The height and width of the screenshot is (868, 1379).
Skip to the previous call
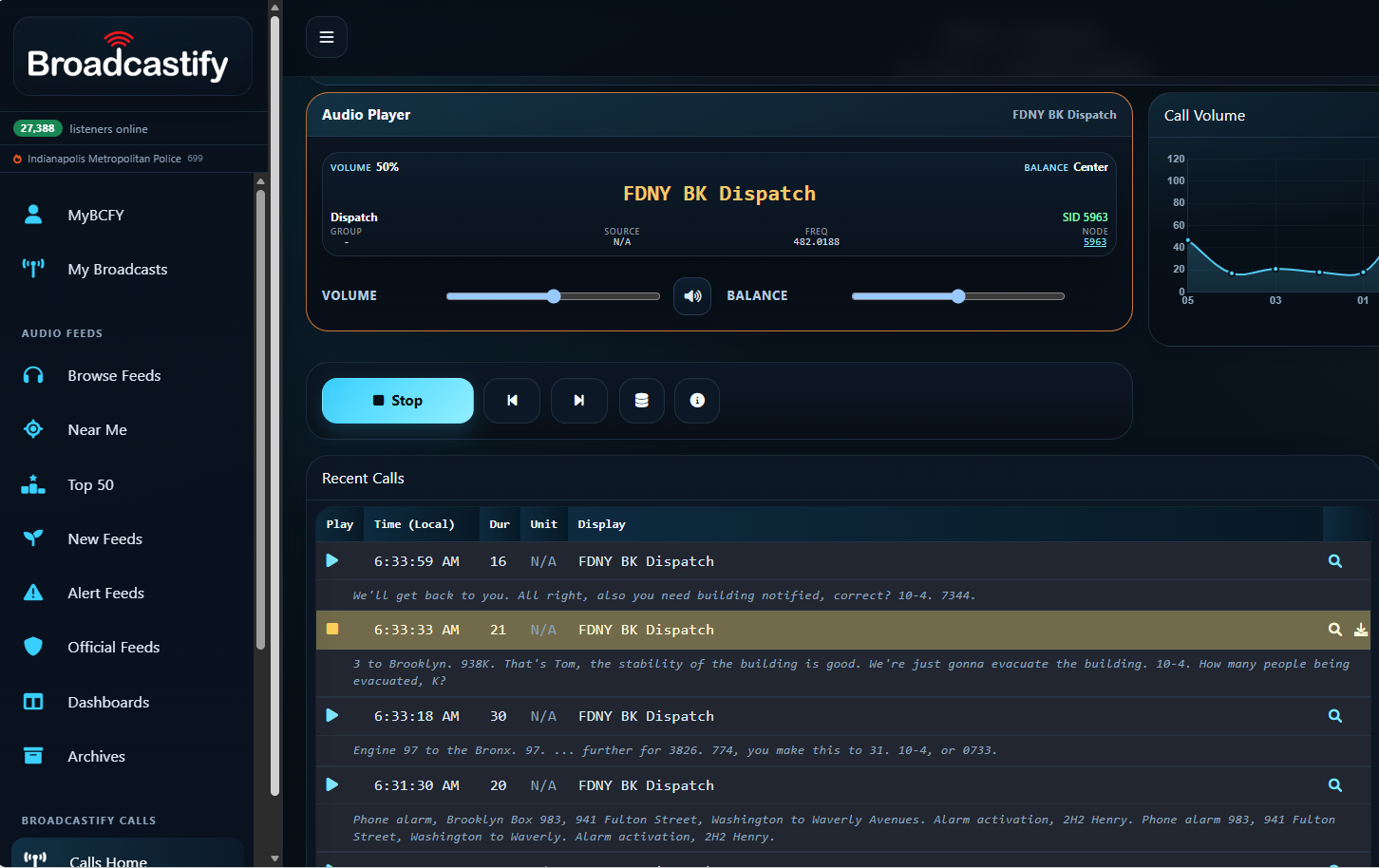pos(512,401)
